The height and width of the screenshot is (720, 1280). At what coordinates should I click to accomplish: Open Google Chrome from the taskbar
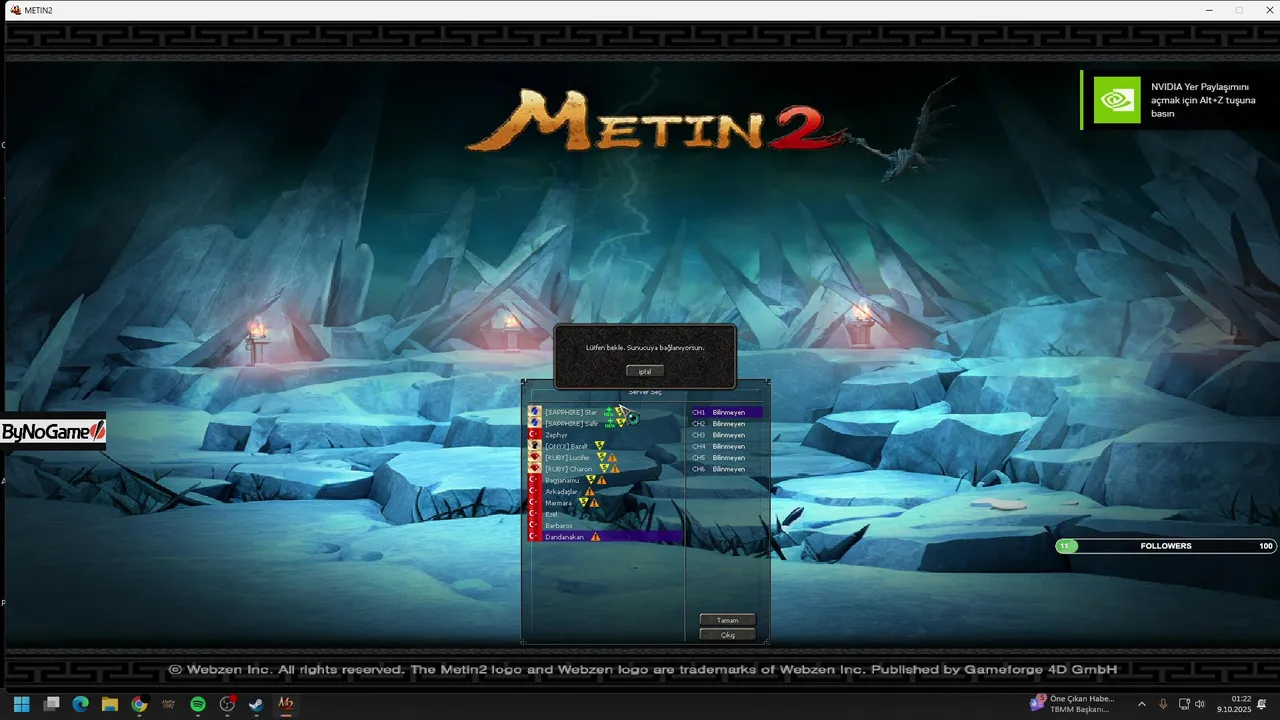coord(139,704)
